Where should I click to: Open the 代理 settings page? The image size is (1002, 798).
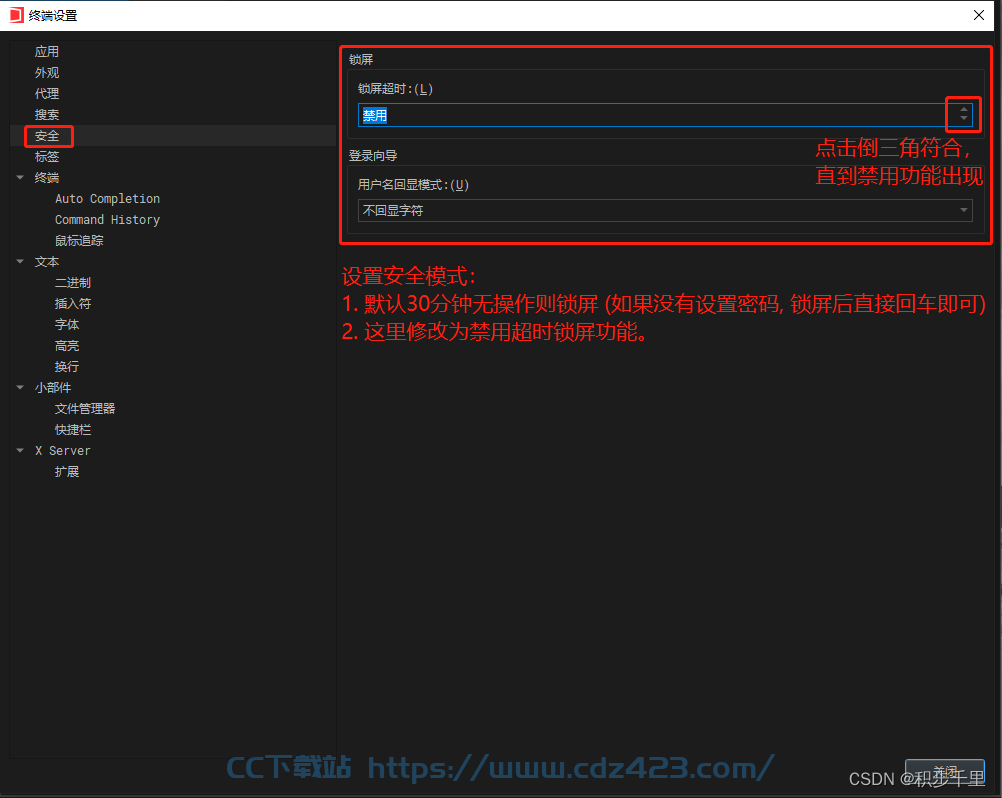click(x=47, y=94)
